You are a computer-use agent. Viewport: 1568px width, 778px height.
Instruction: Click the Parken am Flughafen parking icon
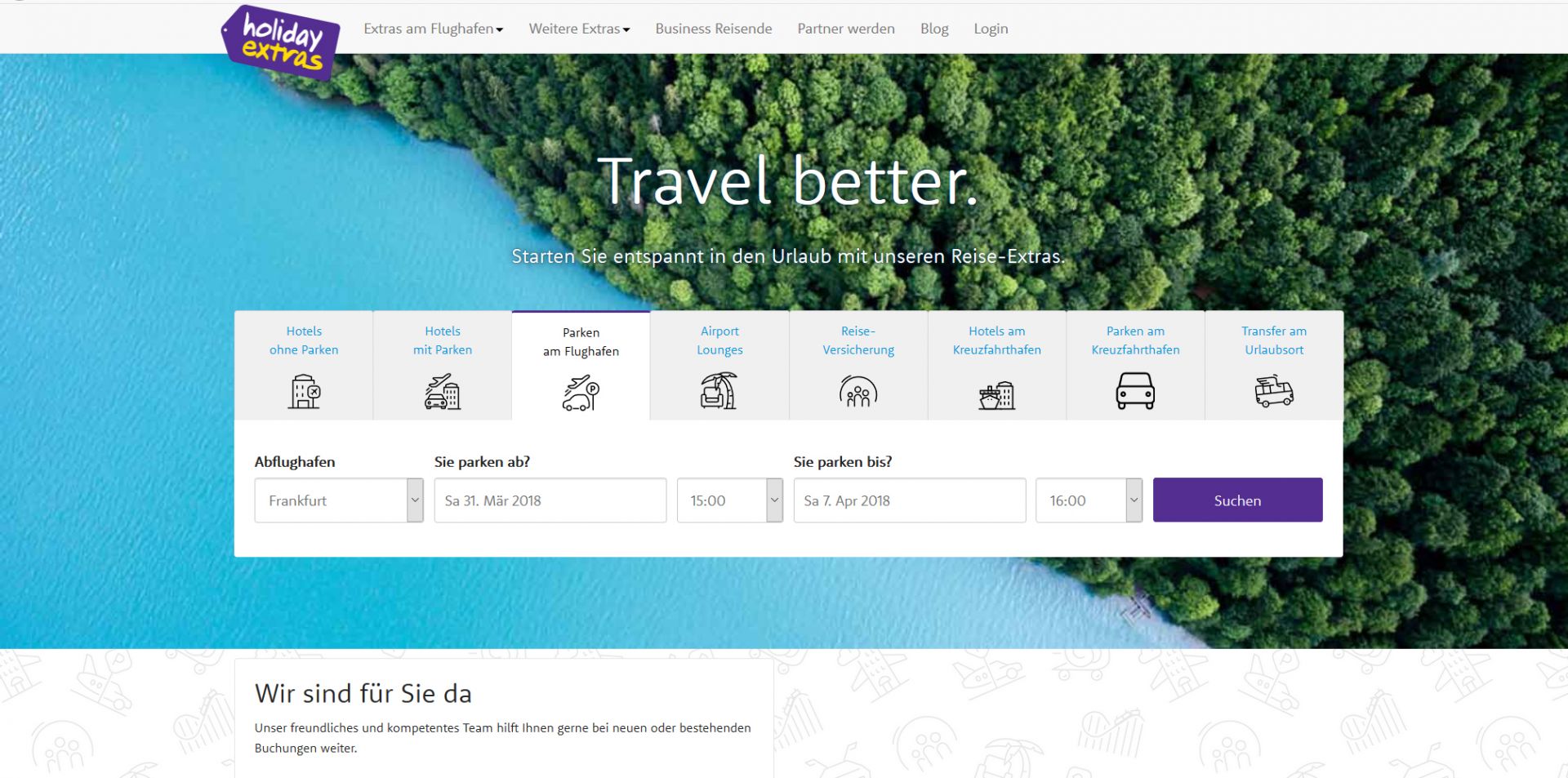pyautogui.click(x=581, y=393)
